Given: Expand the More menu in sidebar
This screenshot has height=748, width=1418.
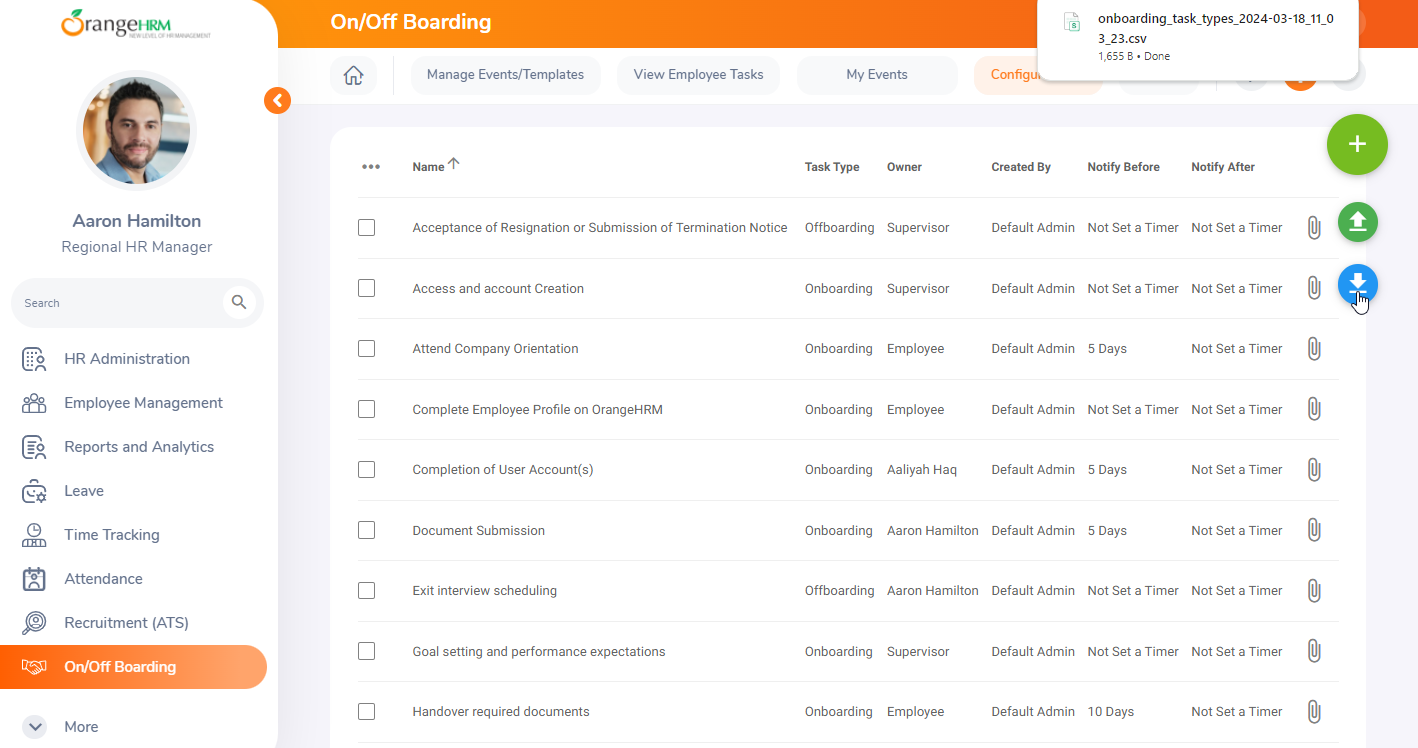Looking at the screenshot, I should [35, 727].
